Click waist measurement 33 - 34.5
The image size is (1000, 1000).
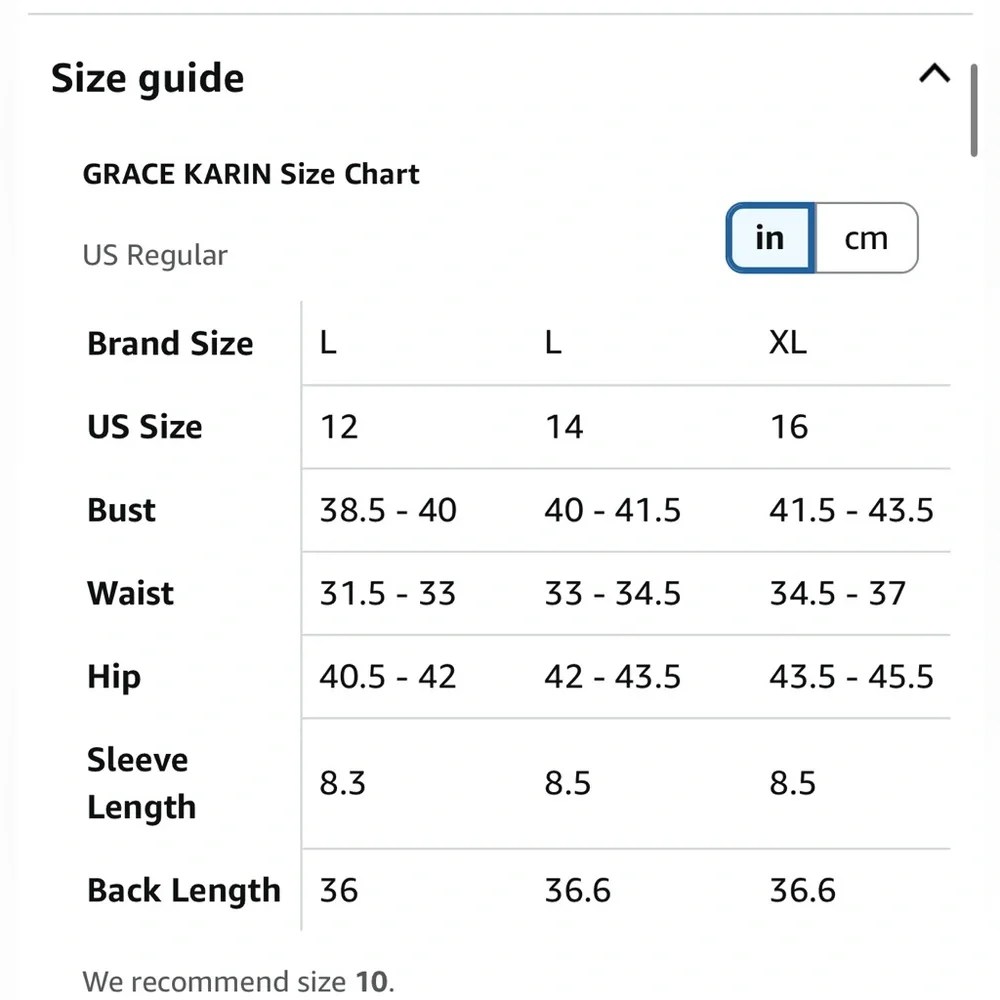pos(612,593)
